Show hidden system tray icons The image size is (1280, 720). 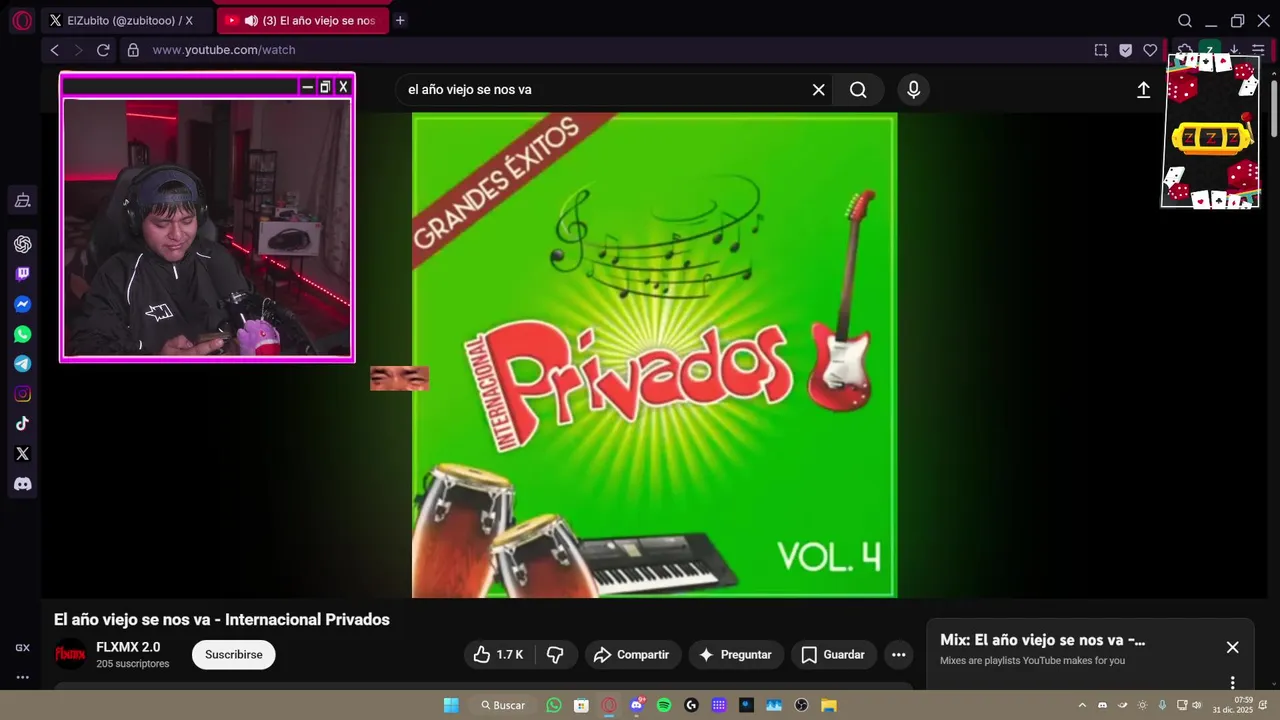pyautogui.click(x=1082, y=705)
